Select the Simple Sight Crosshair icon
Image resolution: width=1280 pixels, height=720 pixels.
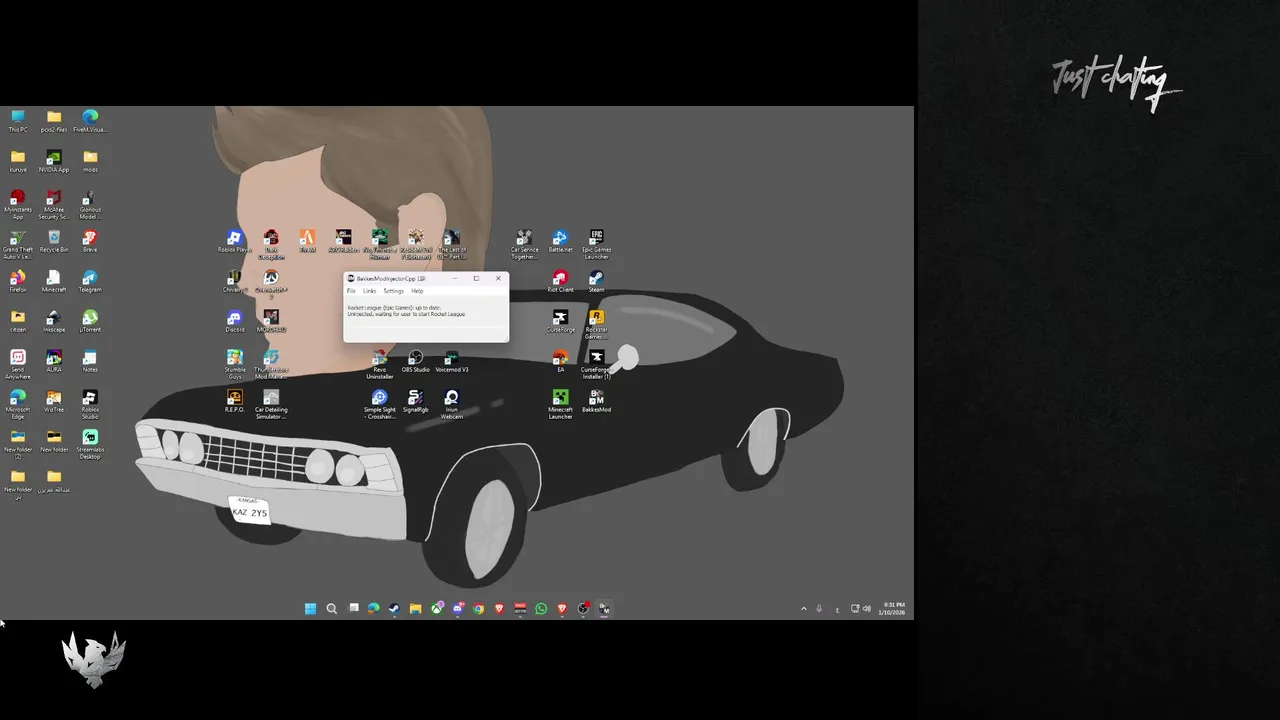pos(379,404)
